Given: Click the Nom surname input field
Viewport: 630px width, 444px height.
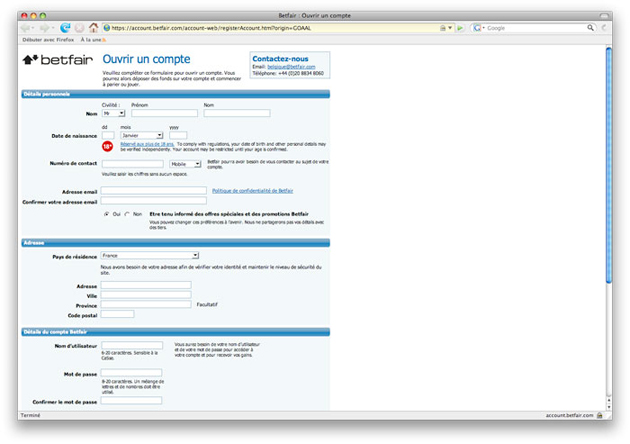Looking at the screenshot, I should tap(237, 113).
